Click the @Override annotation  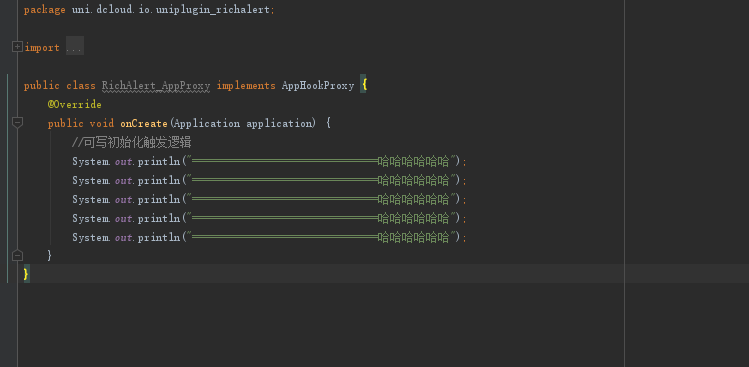[x=75, y=104]
